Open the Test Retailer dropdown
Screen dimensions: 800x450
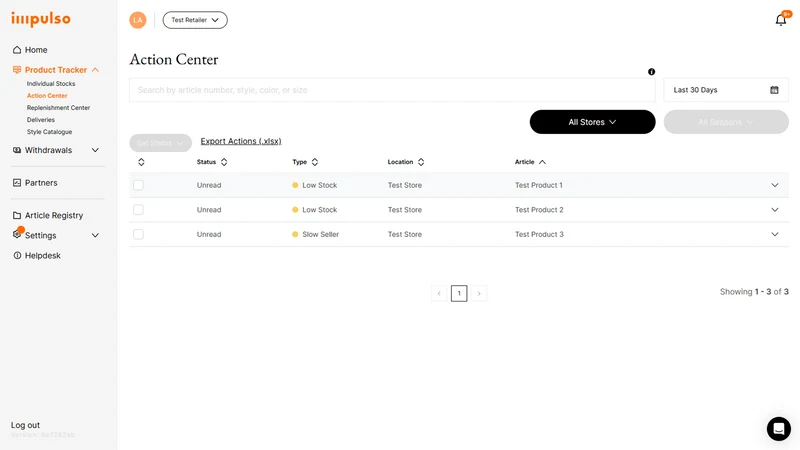(195, 20)
